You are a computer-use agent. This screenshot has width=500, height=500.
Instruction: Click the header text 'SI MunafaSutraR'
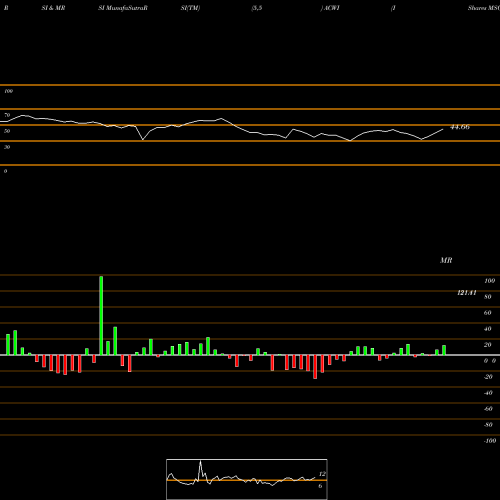pos(123,8)
